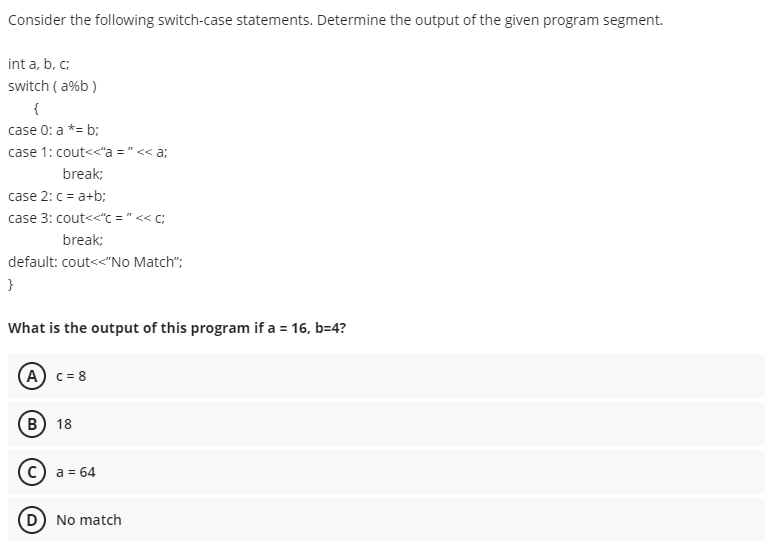
Task: Select answer option D circle
Action: pyautogui.click(x=32, y=520)
